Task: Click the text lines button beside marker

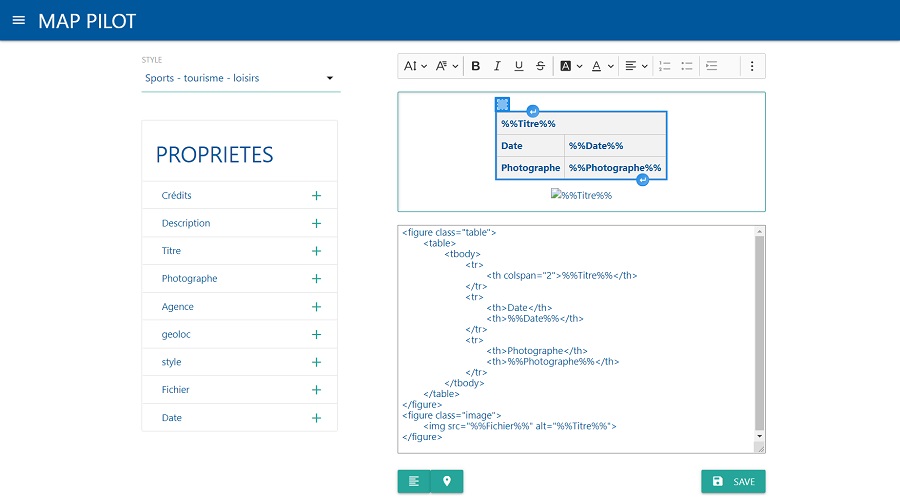Action: 414,481
